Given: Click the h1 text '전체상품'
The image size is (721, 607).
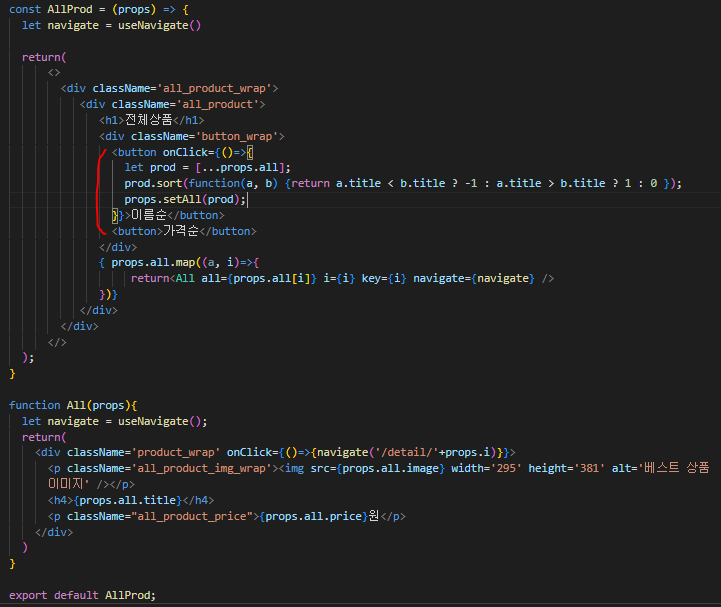Looking at the screenshot, I should 149,120.
